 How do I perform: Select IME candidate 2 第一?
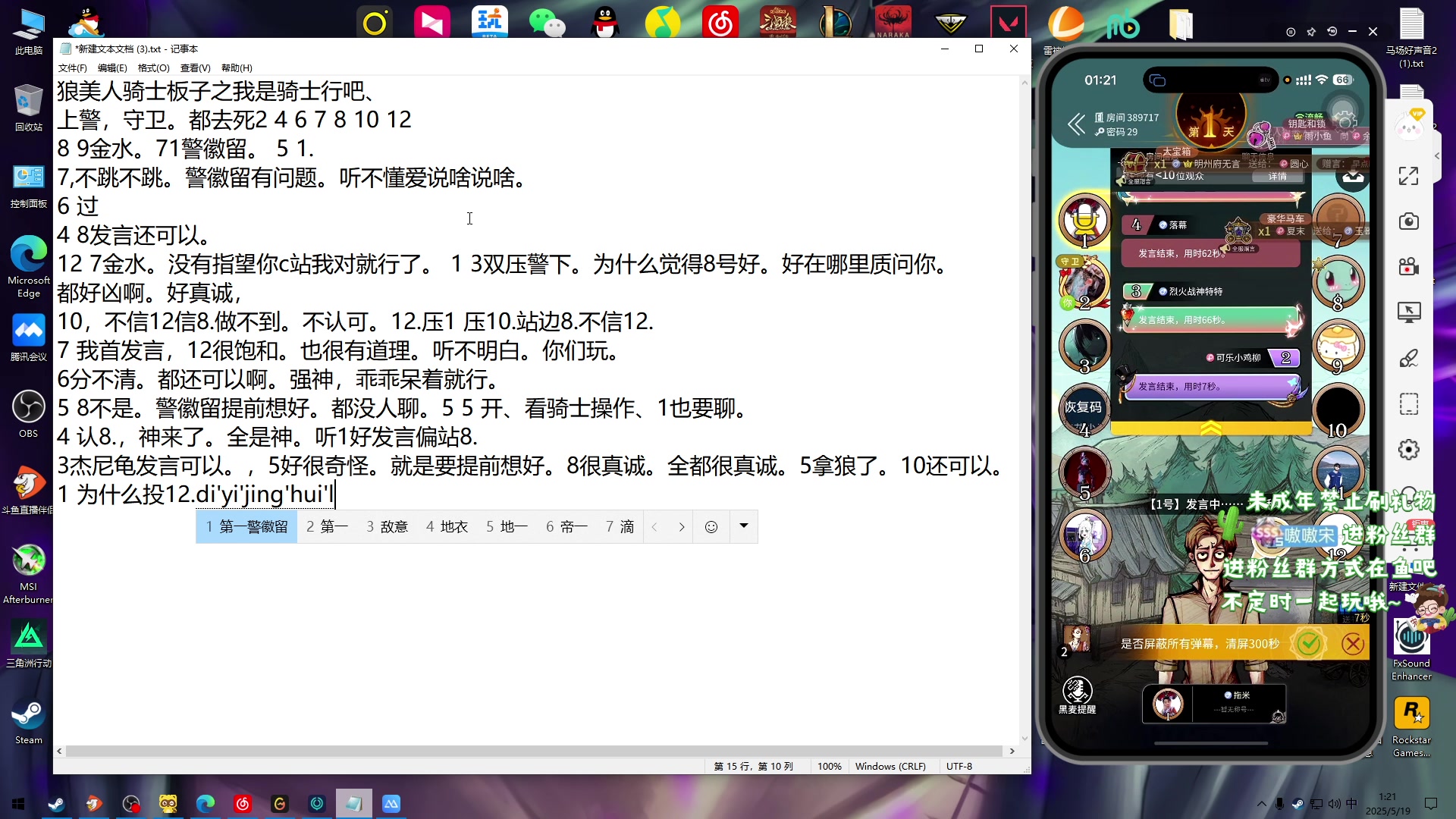click(327, 527)
